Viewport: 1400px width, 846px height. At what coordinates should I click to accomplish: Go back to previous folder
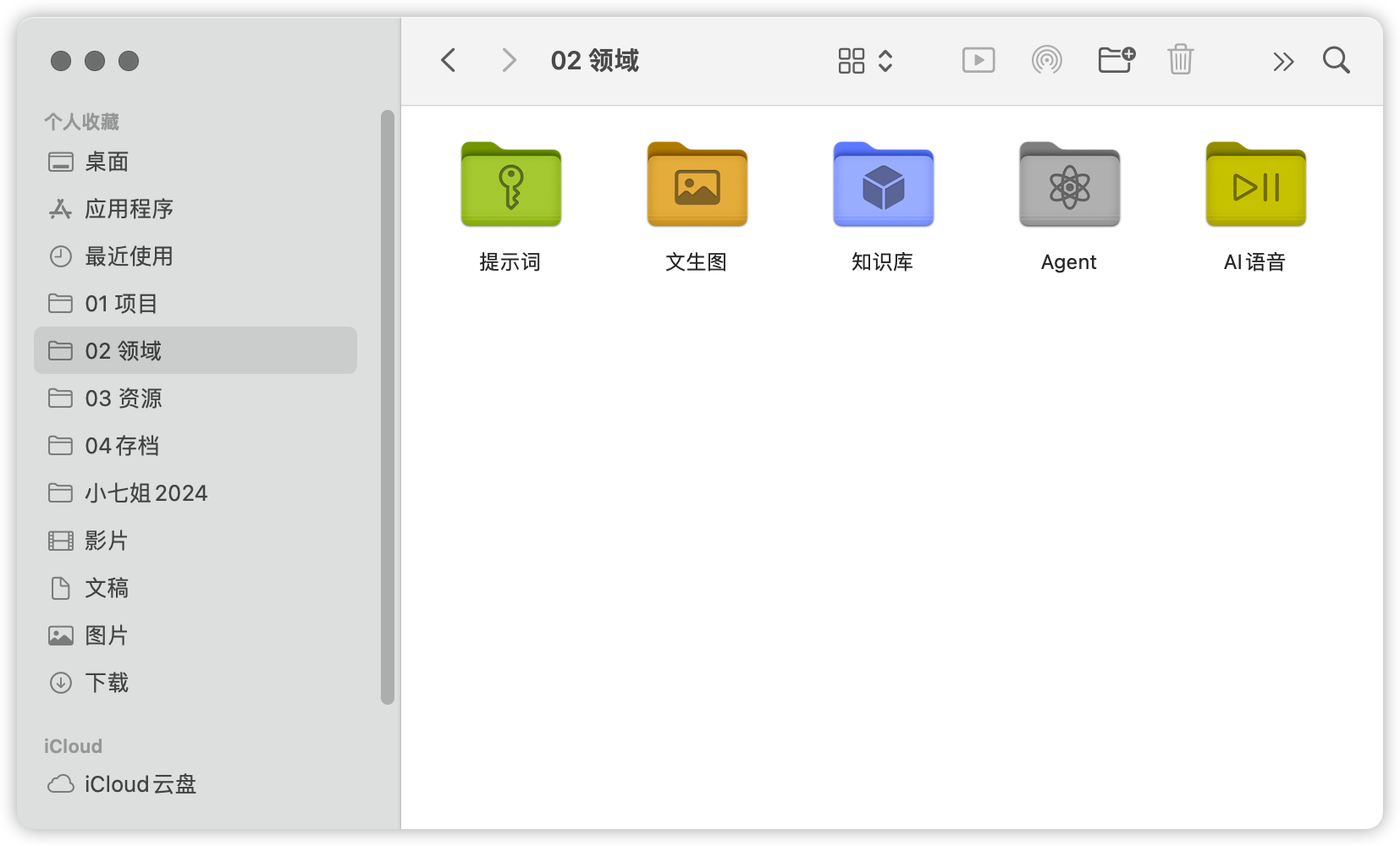449,60
